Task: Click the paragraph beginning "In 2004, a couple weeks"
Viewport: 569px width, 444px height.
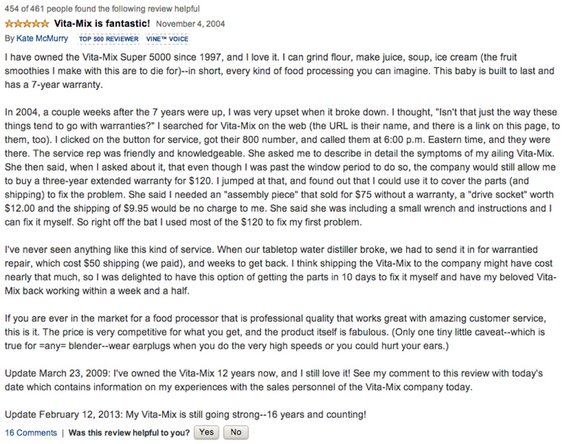Action: pyautogui.click(x=282, y=167)
